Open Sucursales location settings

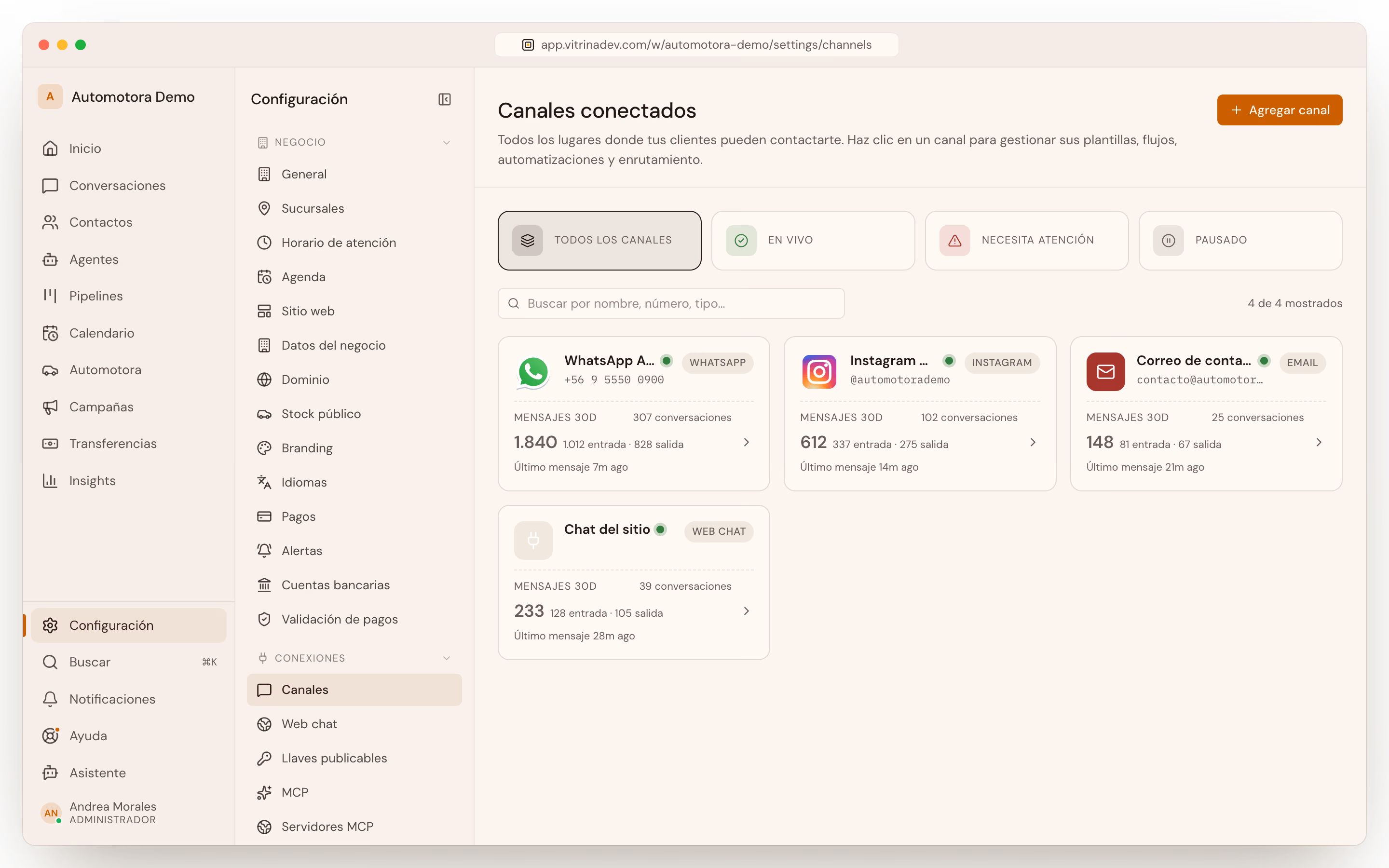pyautogui.click(x=354, y=208)
